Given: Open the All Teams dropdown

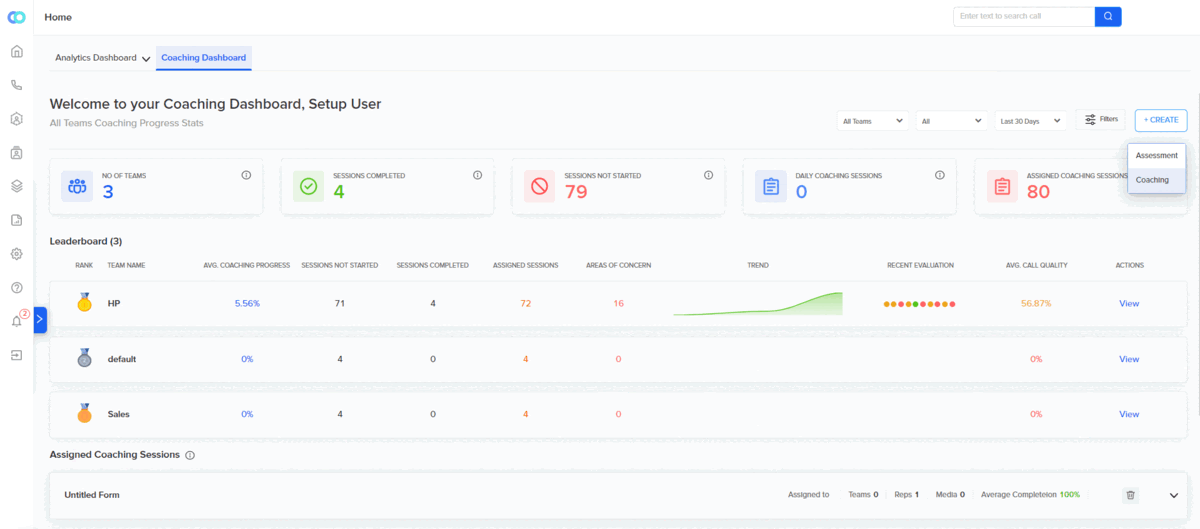Looking at the screenshot, I should [873, 121].
